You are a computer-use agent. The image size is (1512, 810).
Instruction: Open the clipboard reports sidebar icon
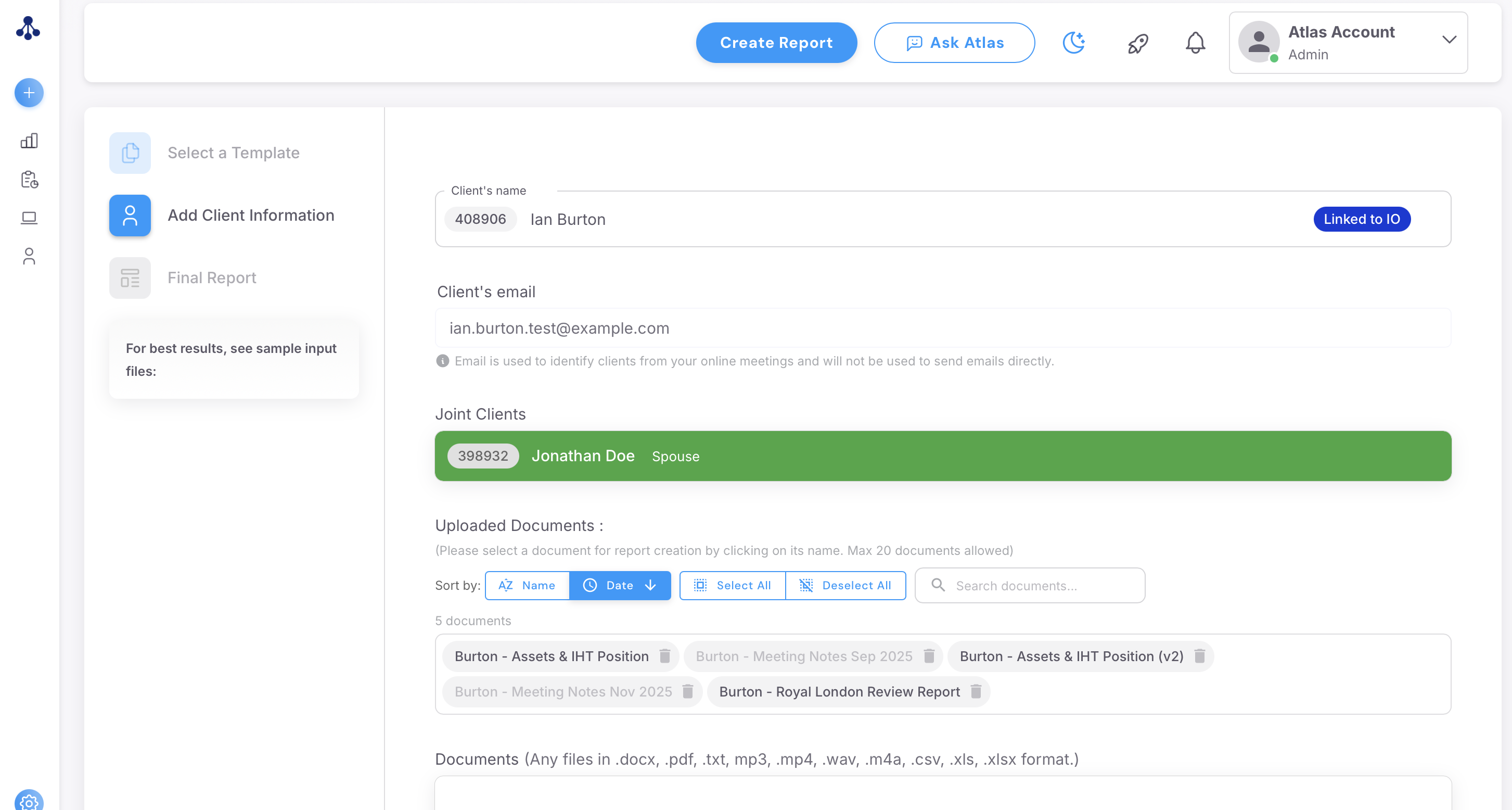pyautogui.click(x=29, y=179)
